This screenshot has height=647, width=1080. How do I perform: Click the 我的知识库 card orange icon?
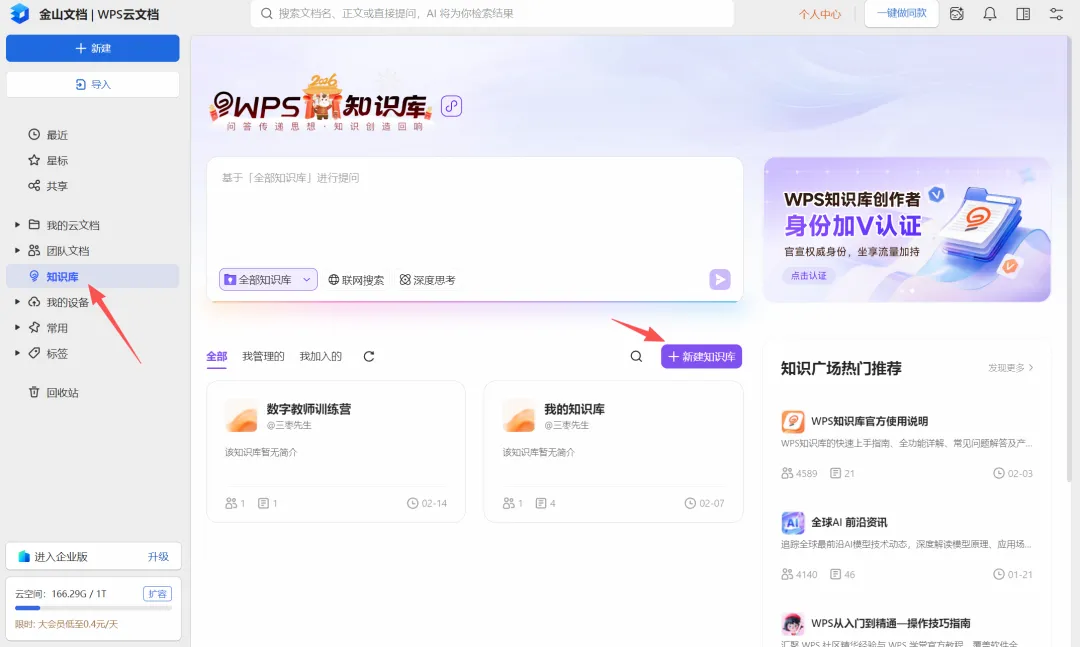coord(519,415)
